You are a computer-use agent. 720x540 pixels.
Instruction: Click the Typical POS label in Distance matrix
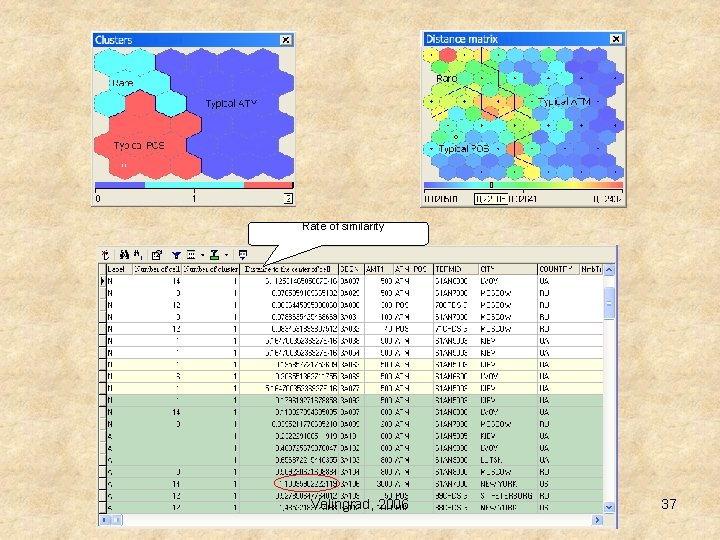point(464,149)
